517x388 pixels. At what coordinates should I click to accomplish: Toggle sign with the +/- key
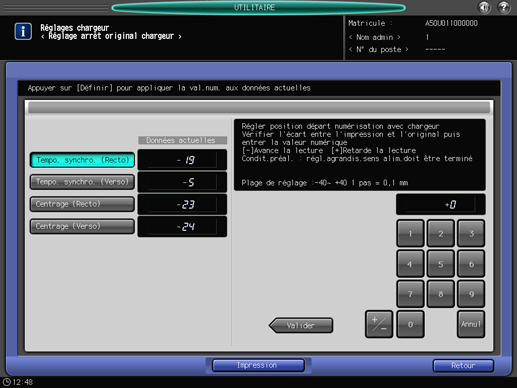click(379, 324)
